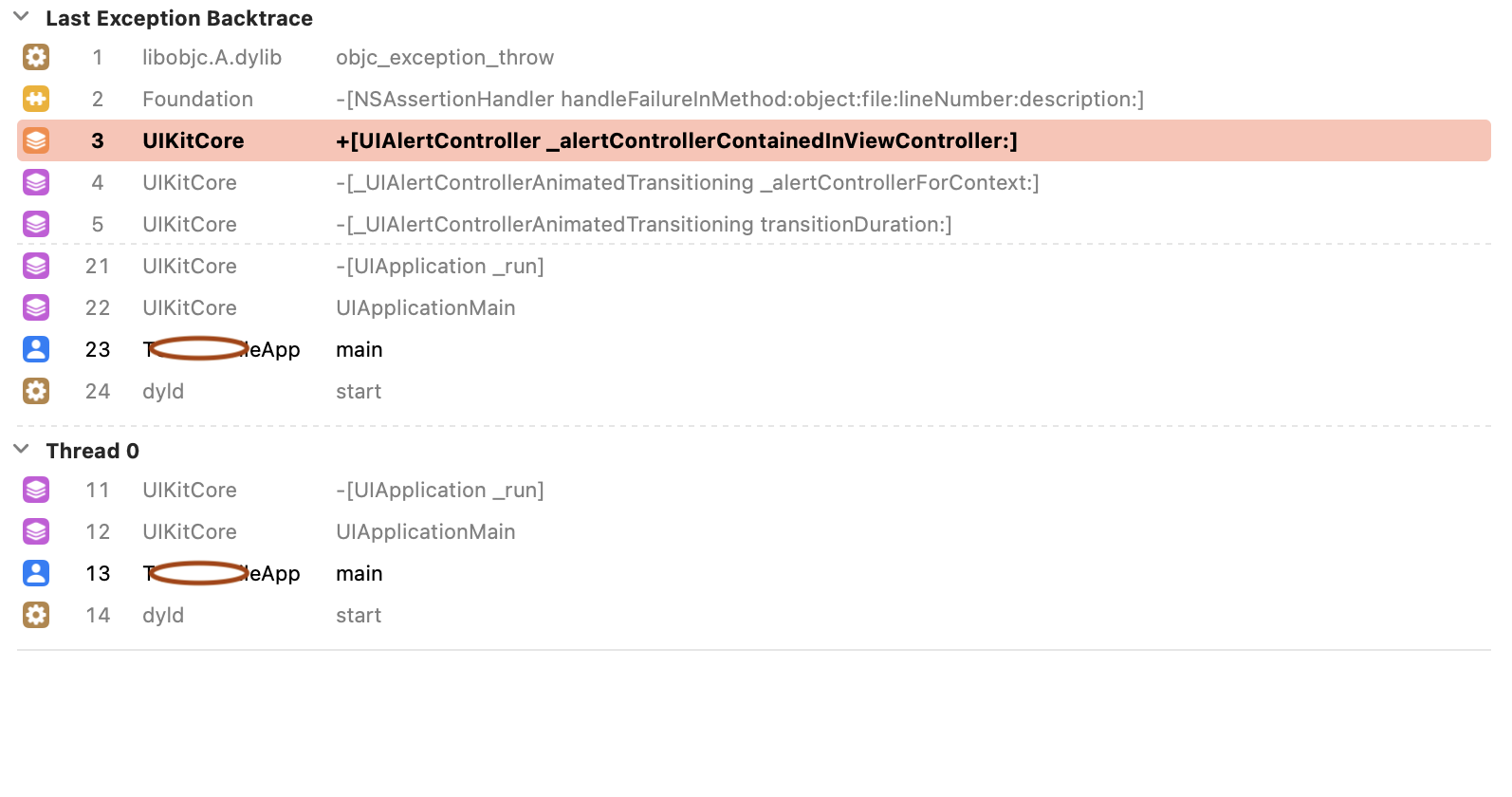Collapse the Thread 0 section
Viewport: 1512px width, 797px height.
pos(22,450)
